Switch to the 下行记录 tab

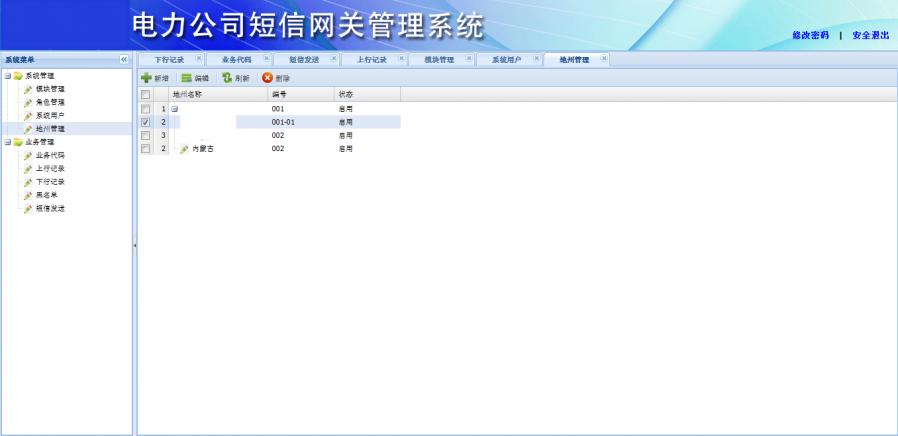(169, 59)
